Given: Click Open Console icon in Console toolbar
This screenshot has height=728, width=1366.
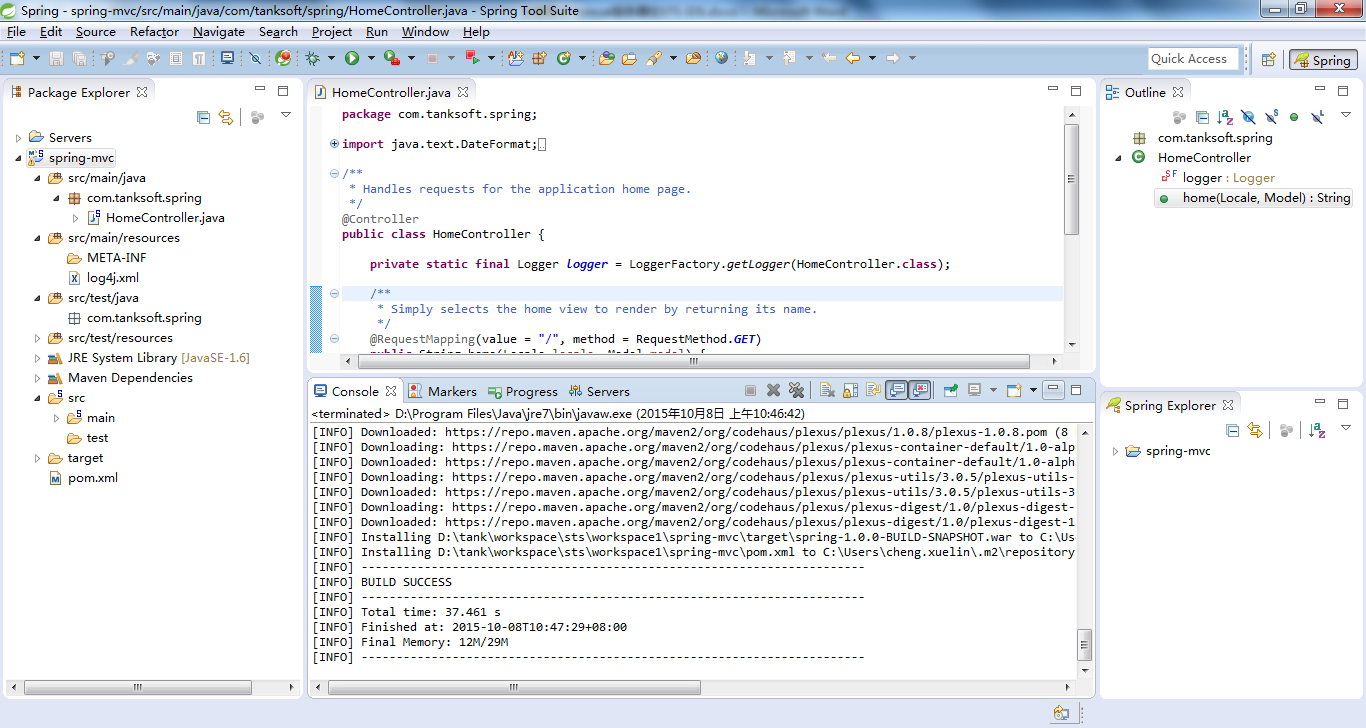Looking at the screenshot, I should (1013, 390).
